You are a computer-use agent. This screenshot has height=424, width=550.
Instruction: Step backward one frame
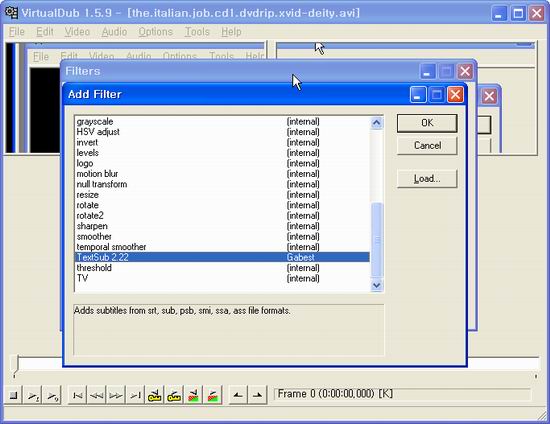[96, 395]
